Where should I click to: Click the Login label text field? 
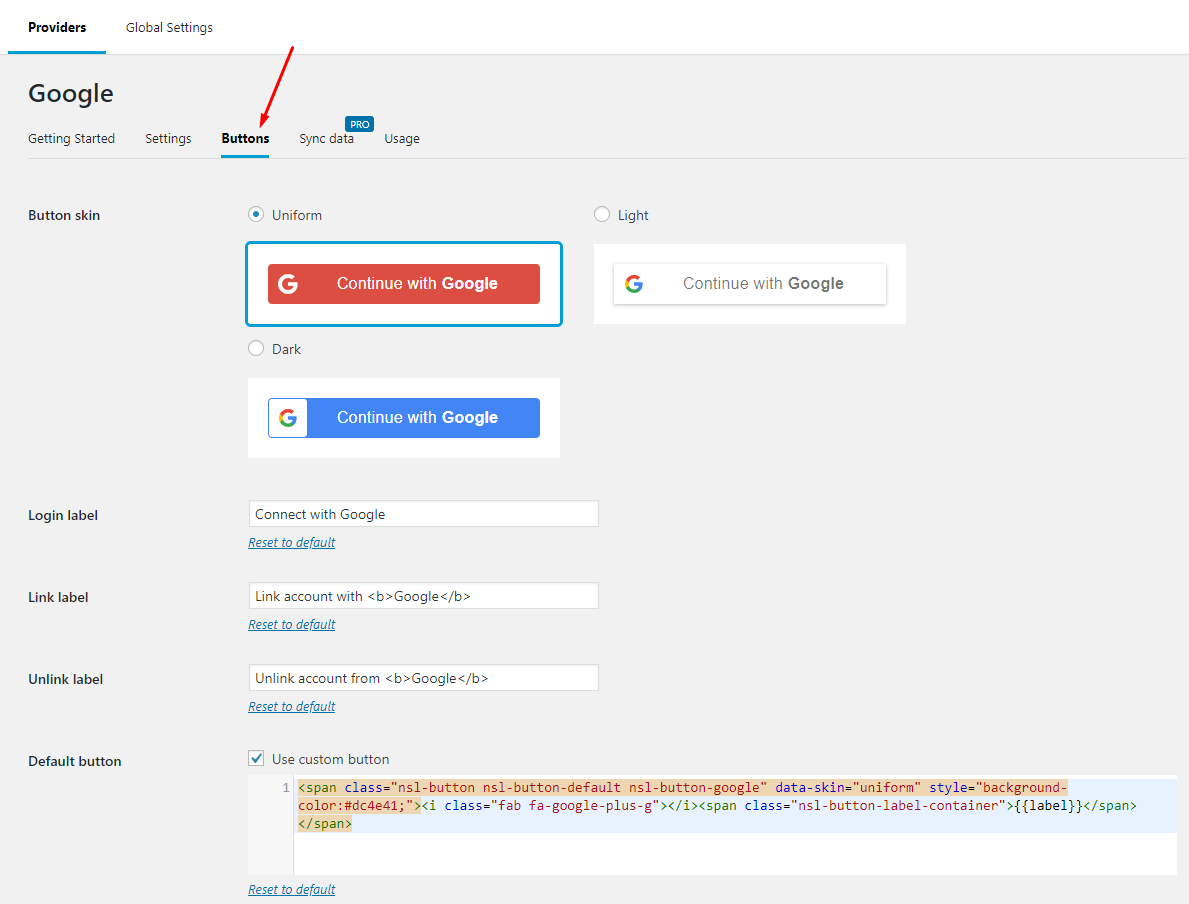click(423, 514)
